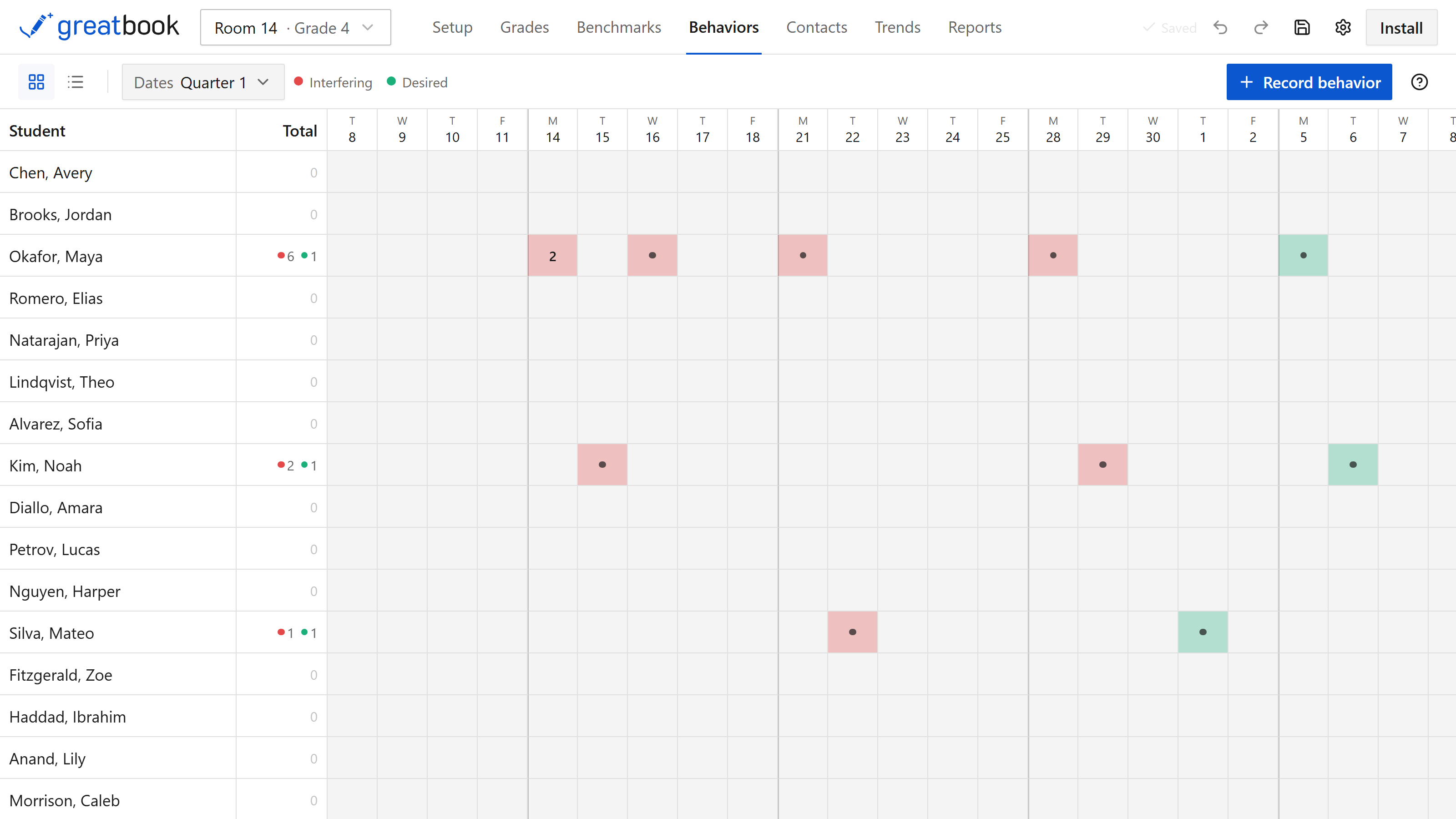Open the Benchmarks tab

pyautogui.click(x=619, y=27)
